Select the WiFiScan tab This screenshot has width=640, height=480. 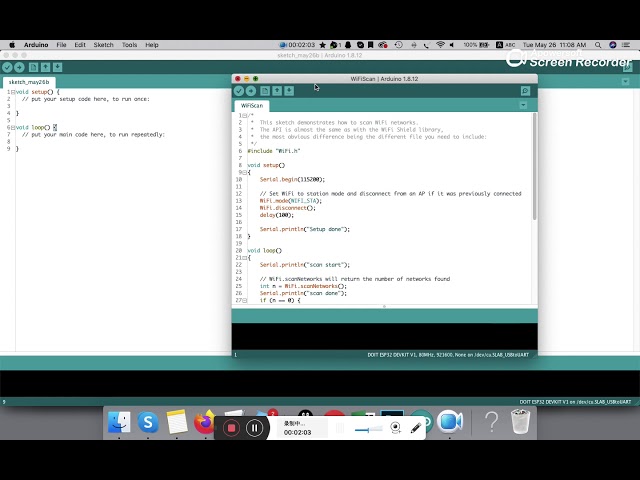click(x=252, y=105)
